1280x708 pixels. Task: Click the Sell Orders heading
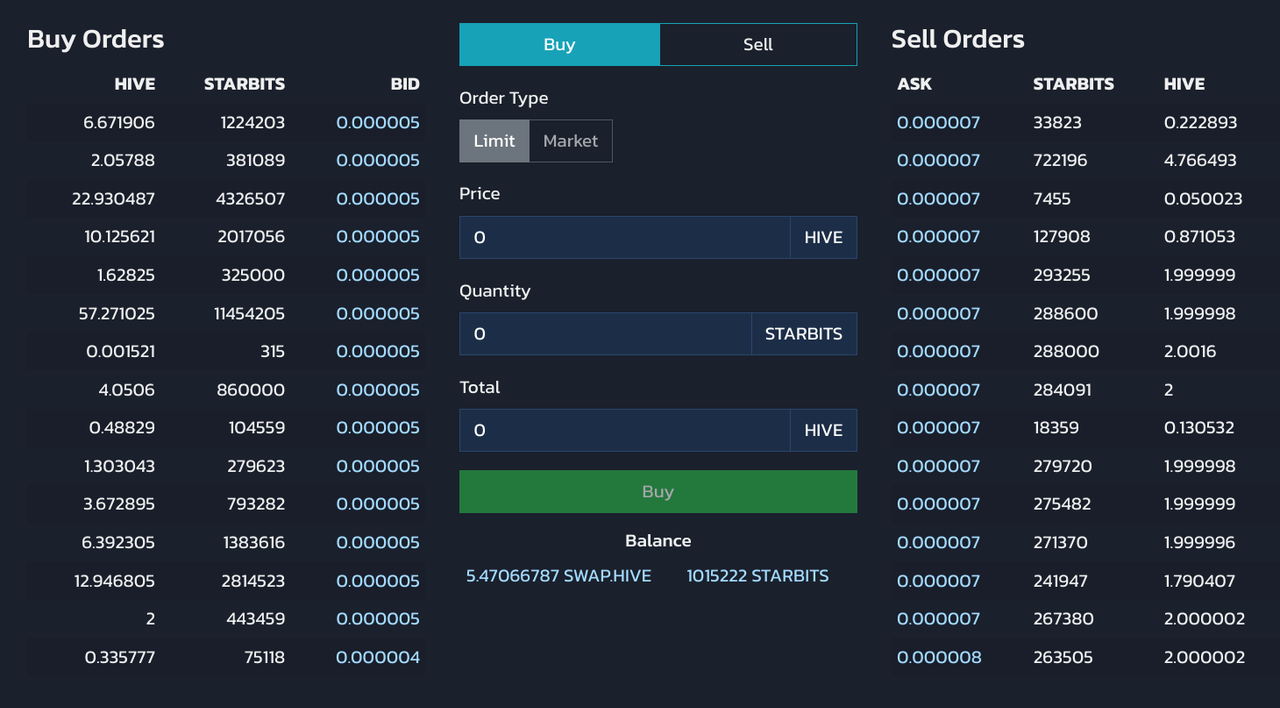(x=958, y=39)
